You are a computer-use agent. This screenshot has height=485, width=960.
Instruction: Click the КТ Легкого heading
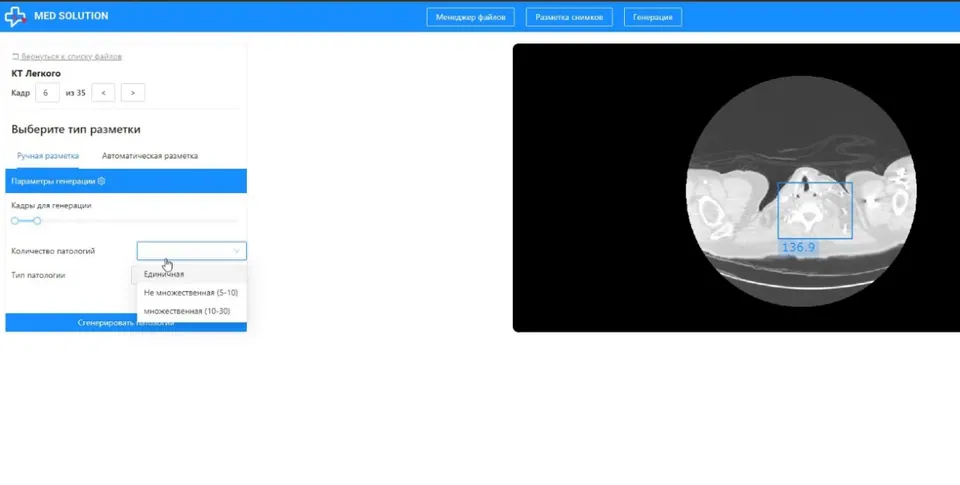(36, 73)
